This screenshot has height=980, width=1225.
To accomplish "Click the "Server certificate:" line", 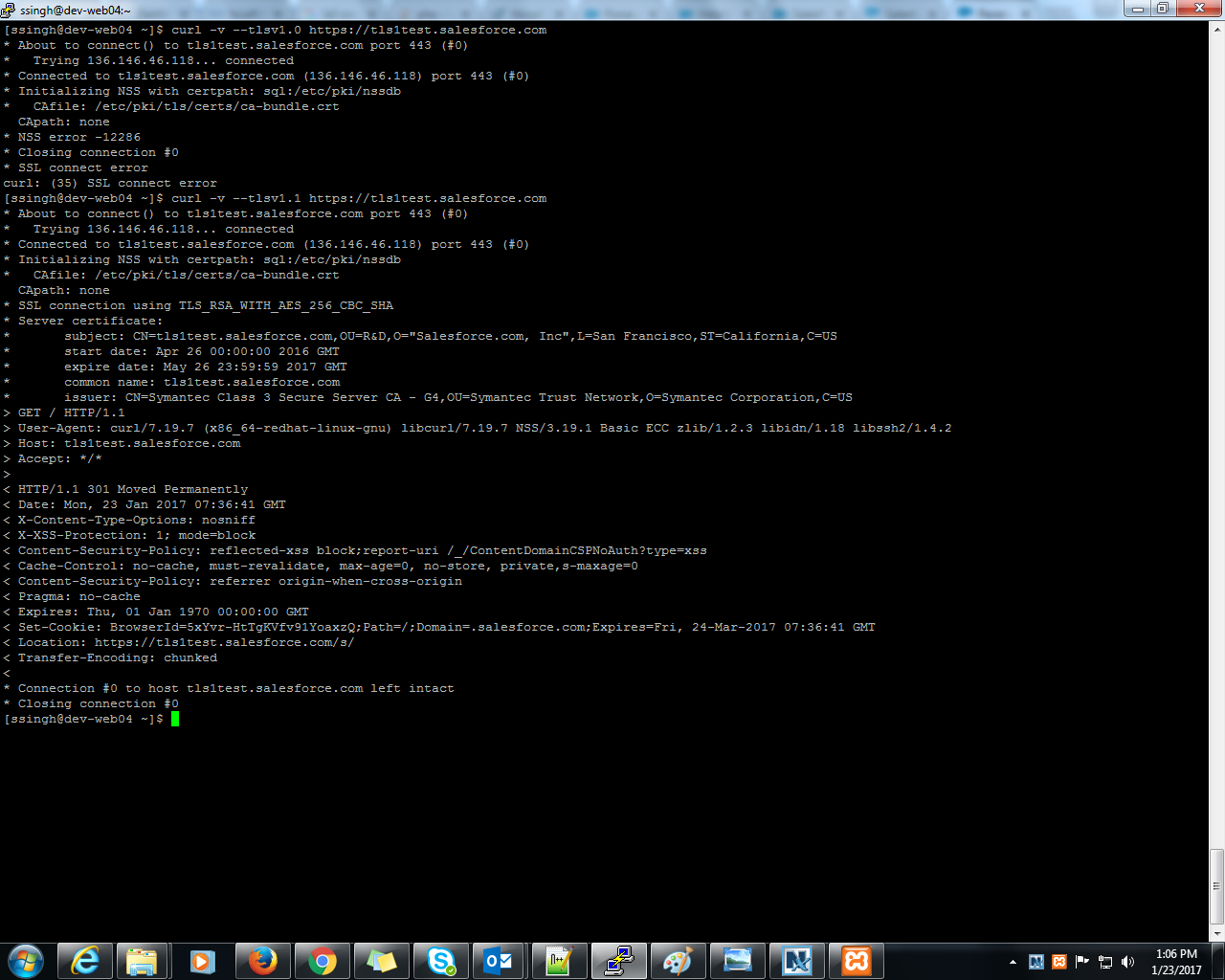I will (x=83, y=321).
